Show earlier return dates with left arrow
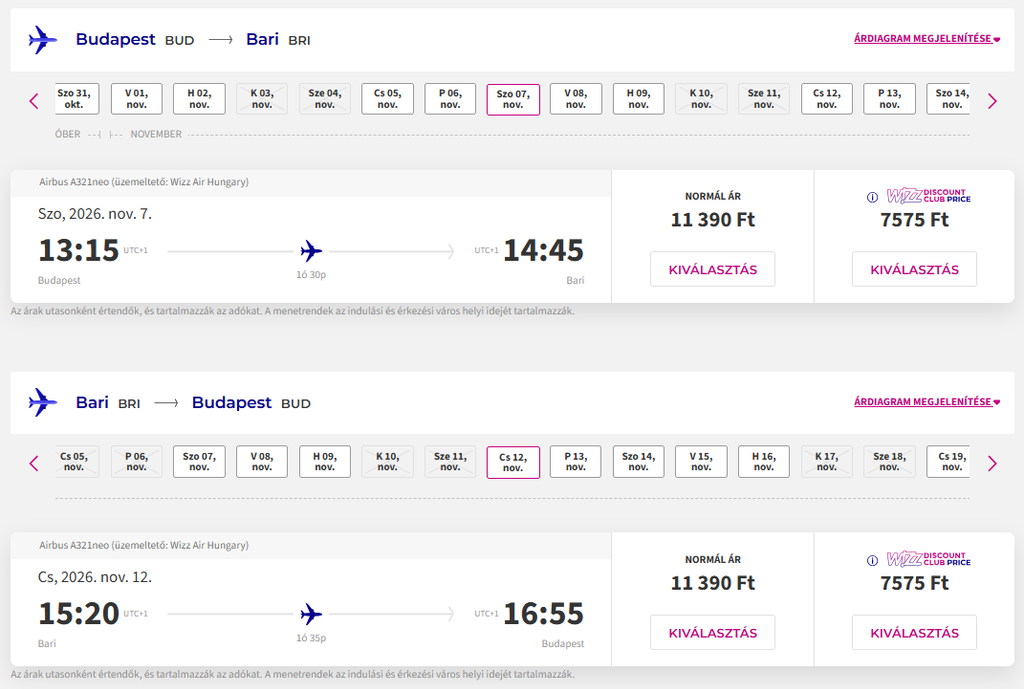This screenshot has width=1024, height=689. (34, 464)
